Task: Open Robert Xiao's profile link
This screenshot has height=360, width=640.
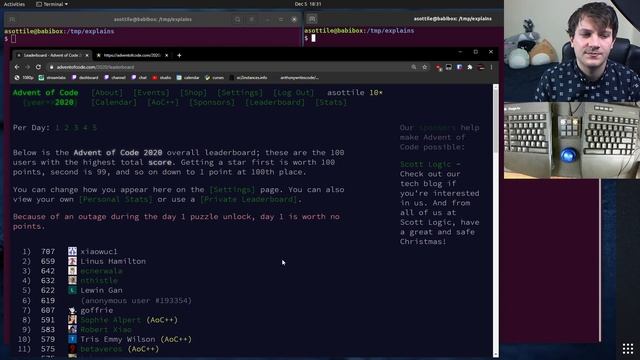Action: [x=106, y=330]
